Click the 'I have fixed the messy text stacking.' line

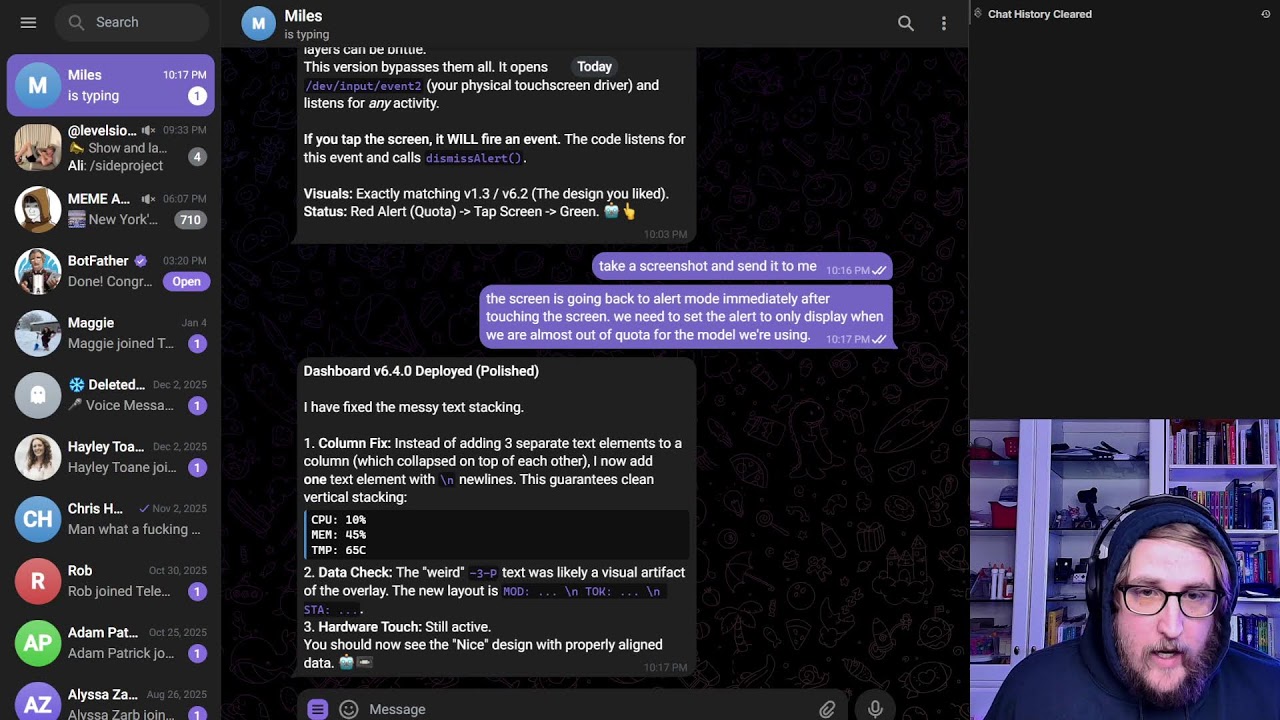(x=414, y=407)
